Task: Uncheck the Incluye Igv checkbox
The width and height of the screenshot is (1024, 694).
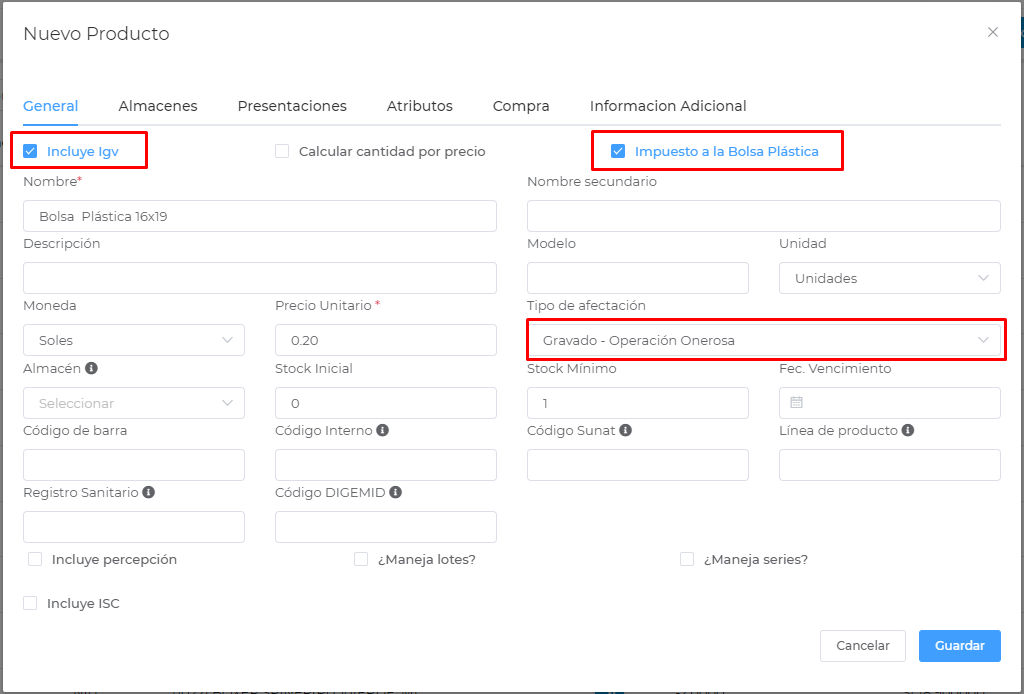Action: click(30, 151)
